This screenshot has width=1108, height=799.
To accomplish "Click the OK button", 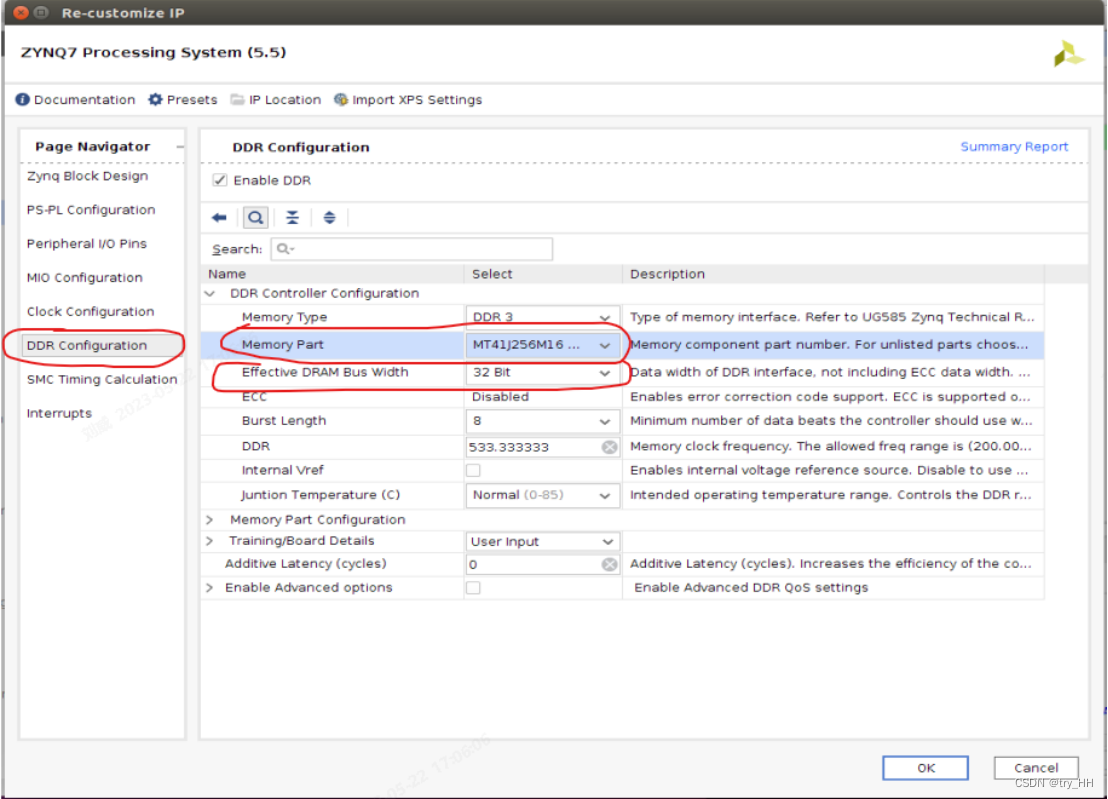I will pos(925,768).
